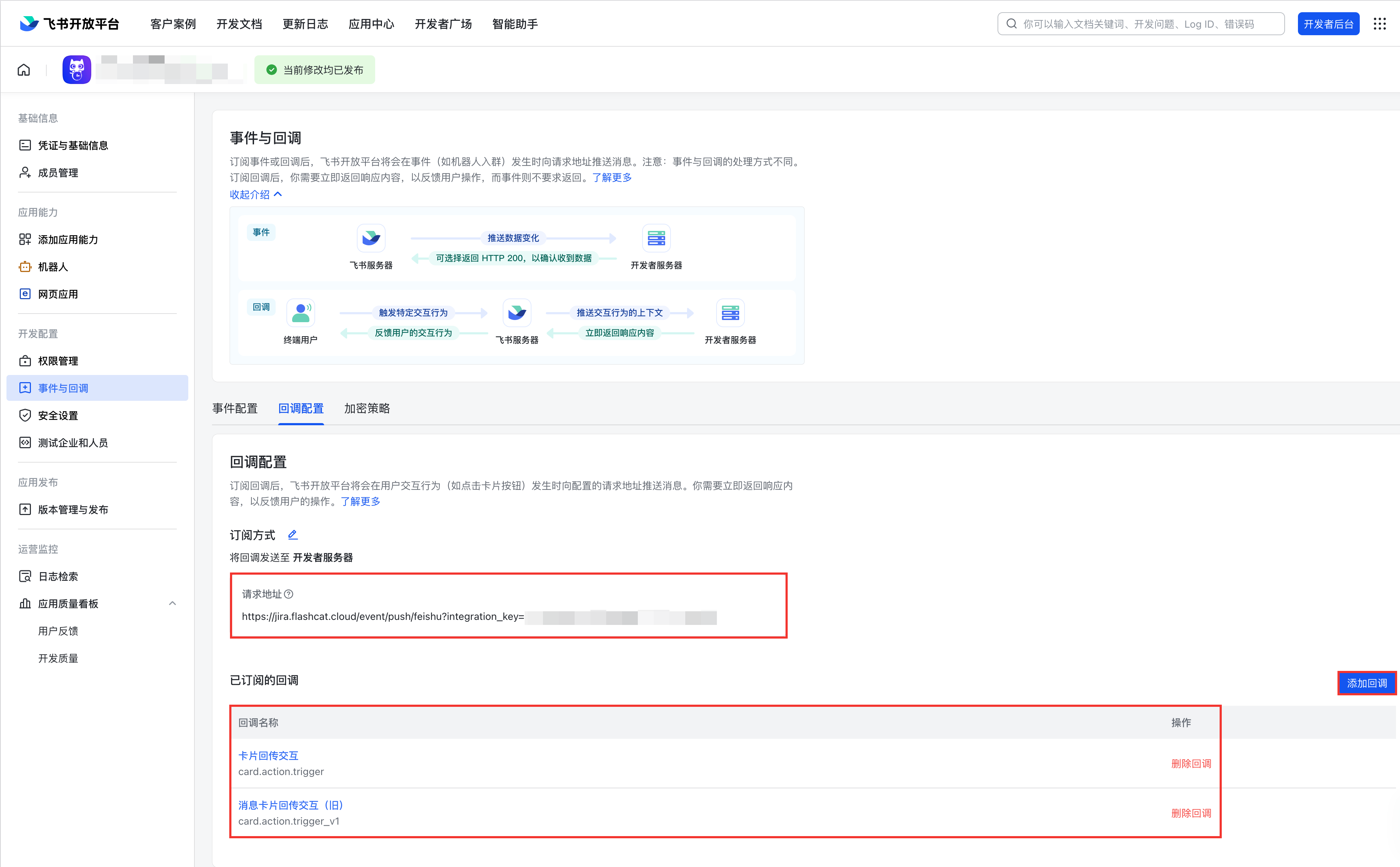Click the 应用质量看板 chart icon
The image size is (1400, 867).
25,603
